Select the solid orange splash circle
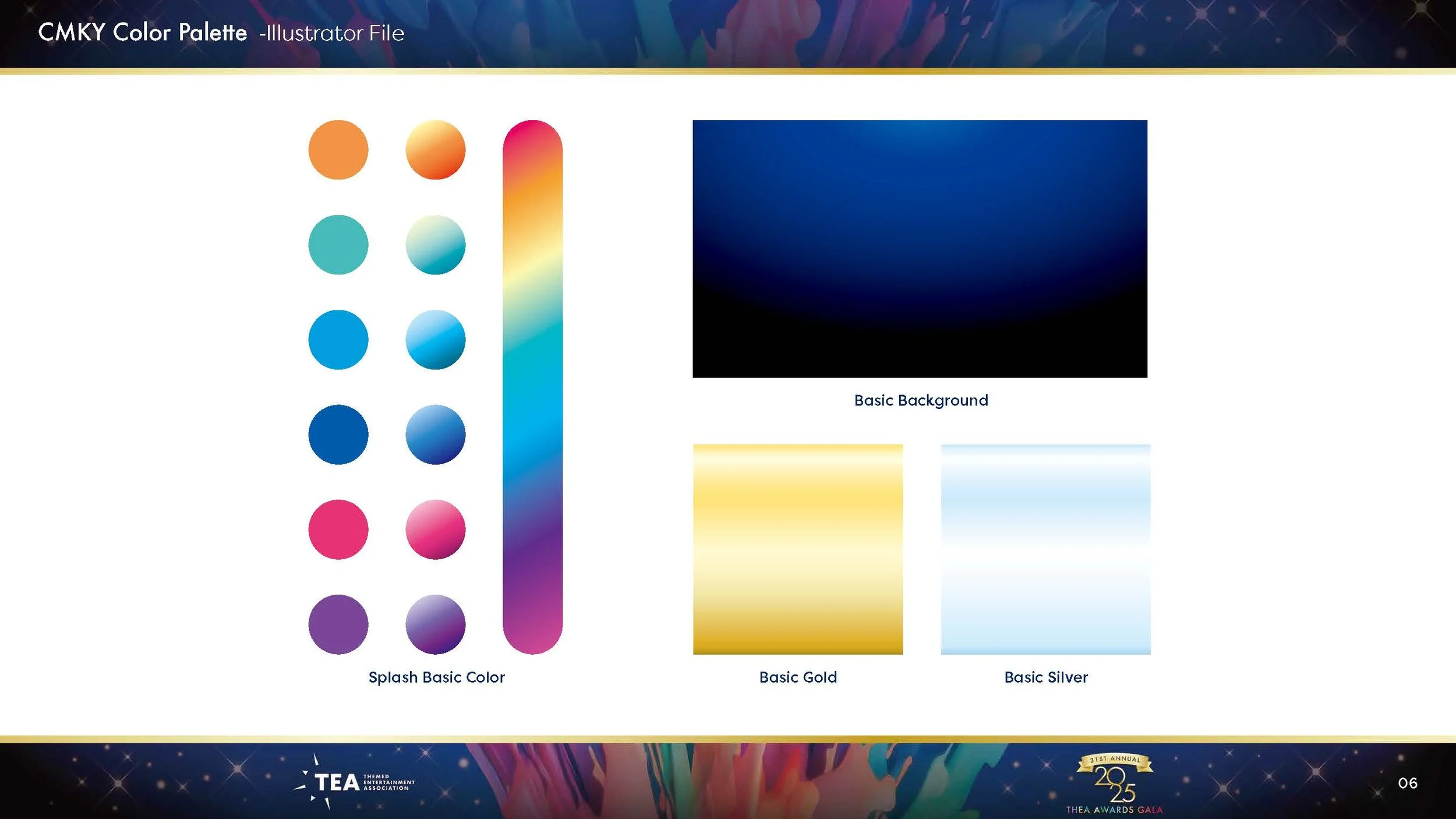The width and height of the screenshot is (1456, 819). 338,150
